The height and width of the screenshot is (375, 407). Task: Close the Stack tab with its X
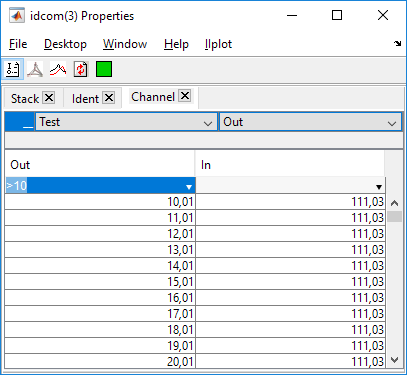pos(49,98)
